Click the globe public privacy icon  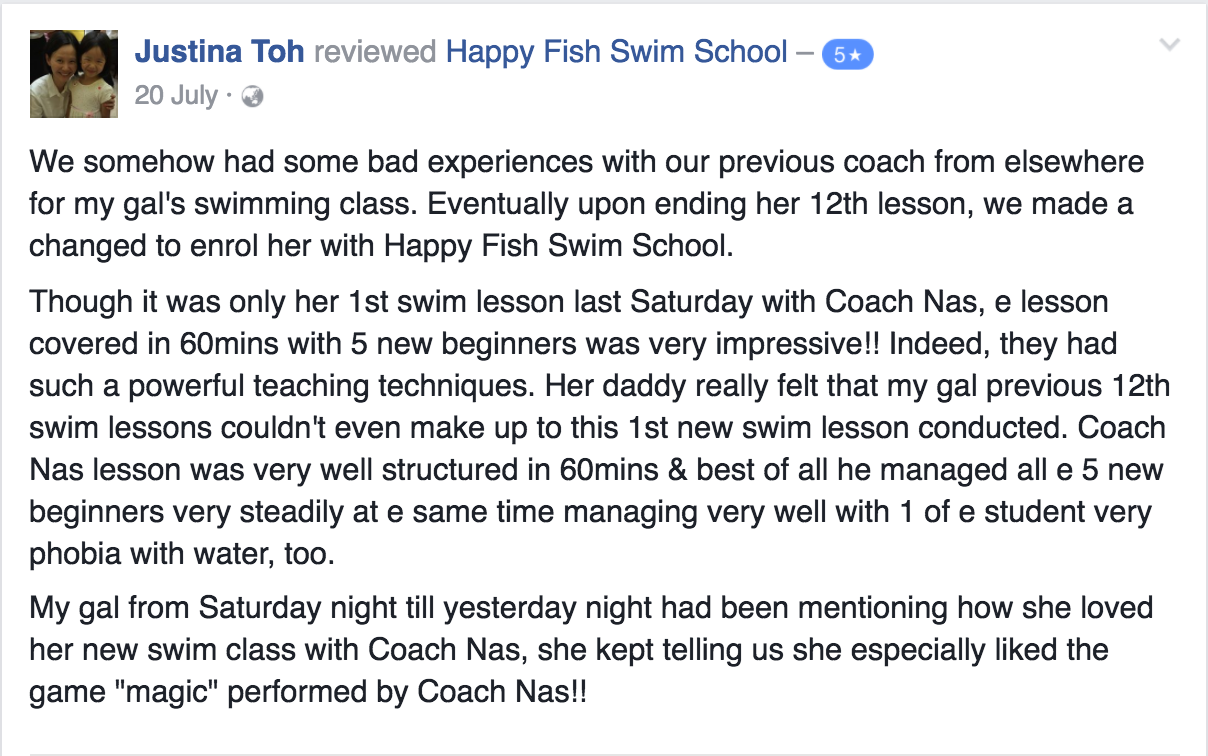tap(253, 97)
